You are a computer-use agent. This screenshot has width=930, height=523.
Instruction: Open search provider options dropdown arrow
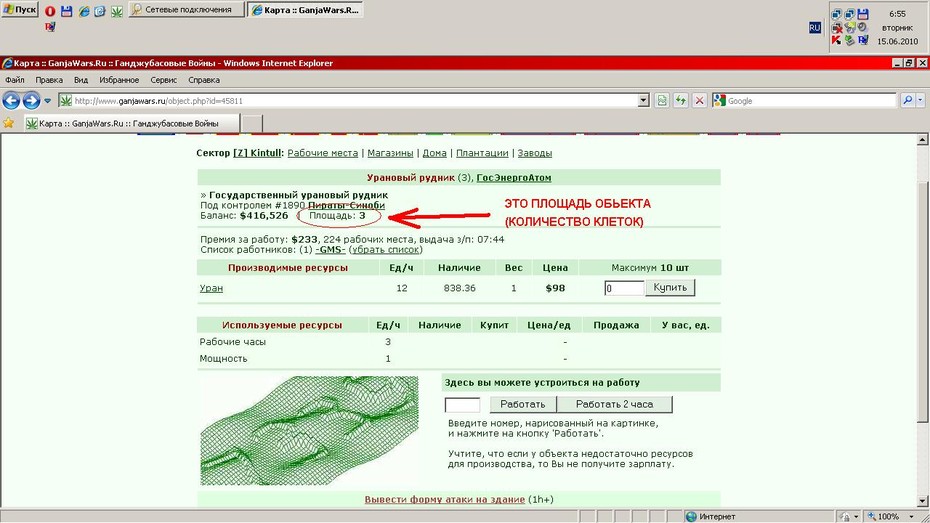pyautogui.click(x=921, y=101)
